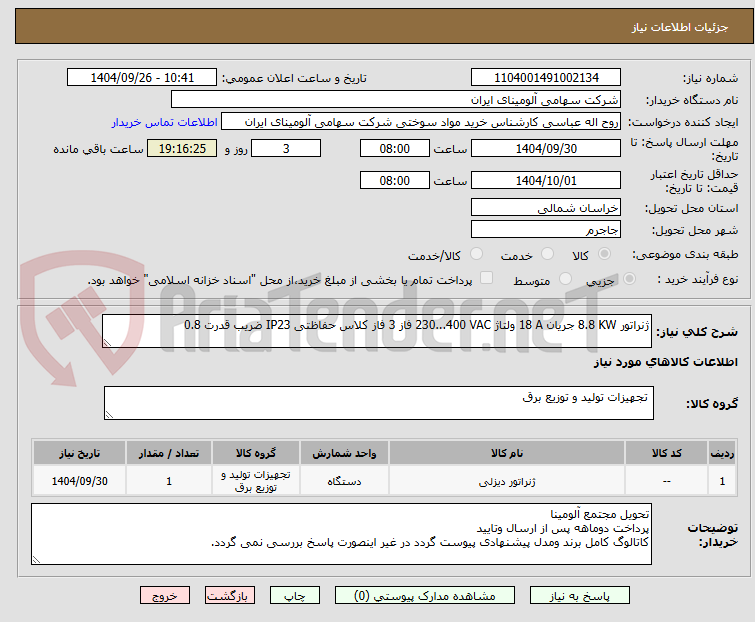Viewport: 755px width, 622px height.
Task: Click the گروه کالا textarea تجهیزات تولید
Action: [x=378, y=403]
